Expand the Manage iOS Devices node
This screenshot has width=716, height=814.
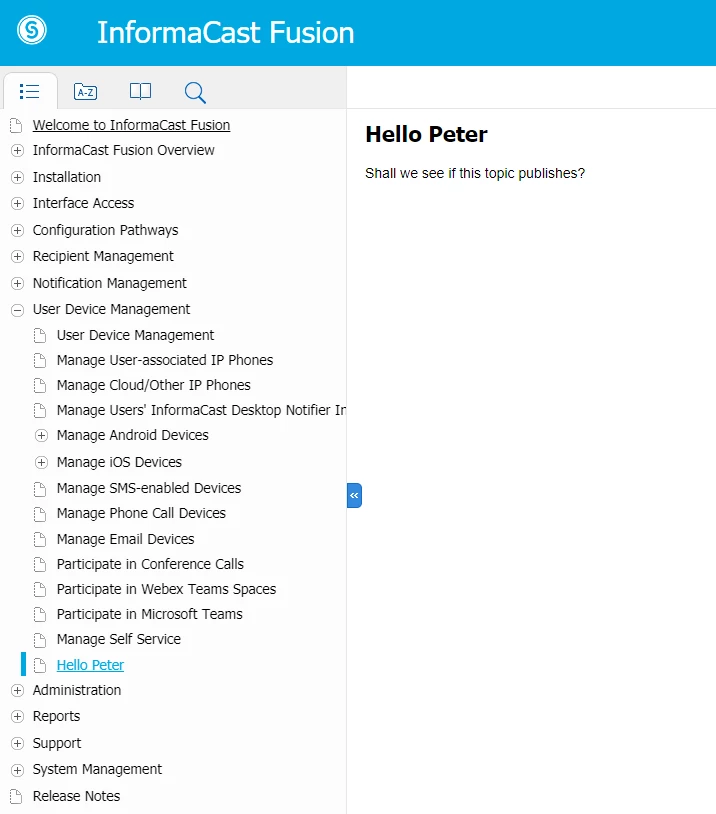click(41, 462)
